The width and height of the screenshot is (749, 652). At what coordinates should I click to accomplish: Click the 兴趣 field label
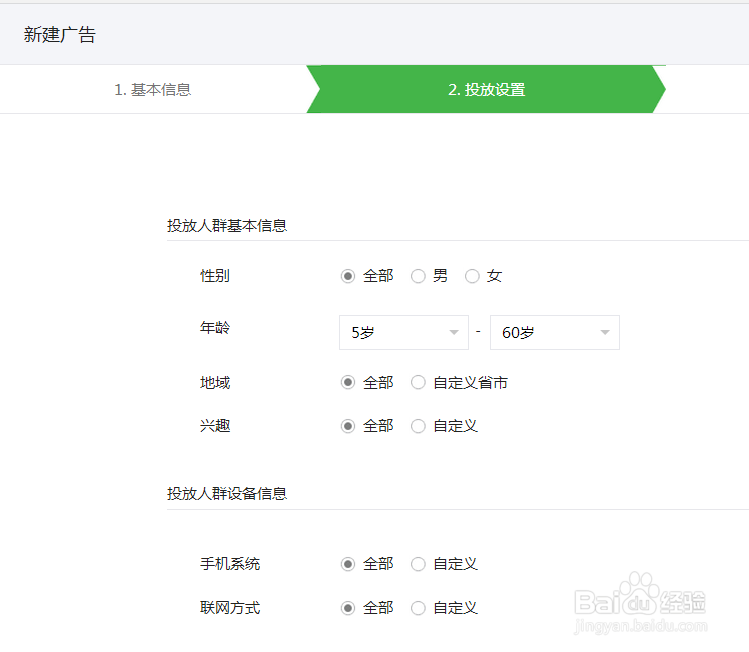pyautogui.click(x=215, y=426)
